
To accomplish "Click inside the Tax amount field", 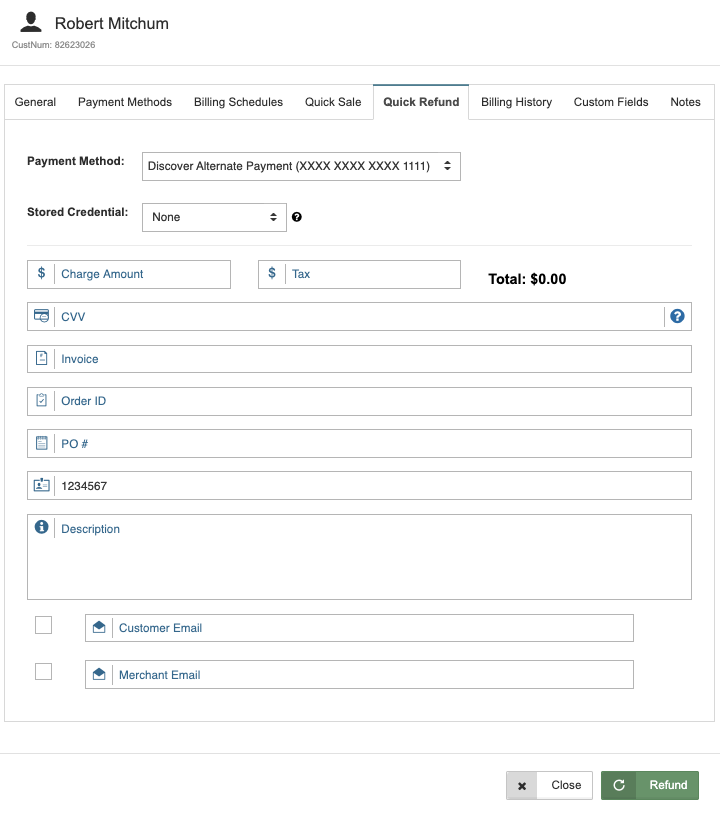I will tap(370, 273).
